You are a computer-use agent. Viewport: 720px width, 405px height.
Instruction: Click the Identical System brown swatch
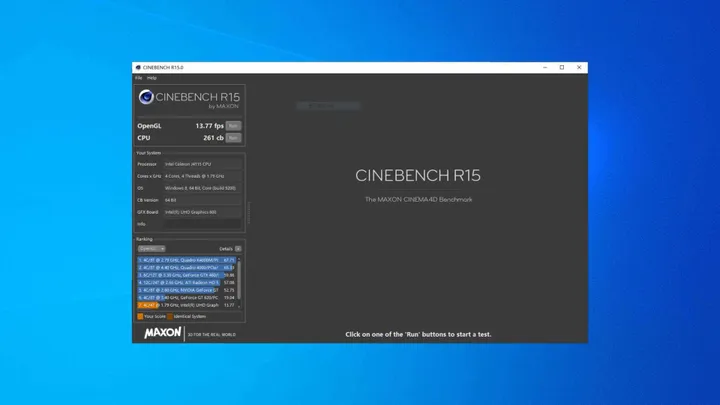click(170, 316)
